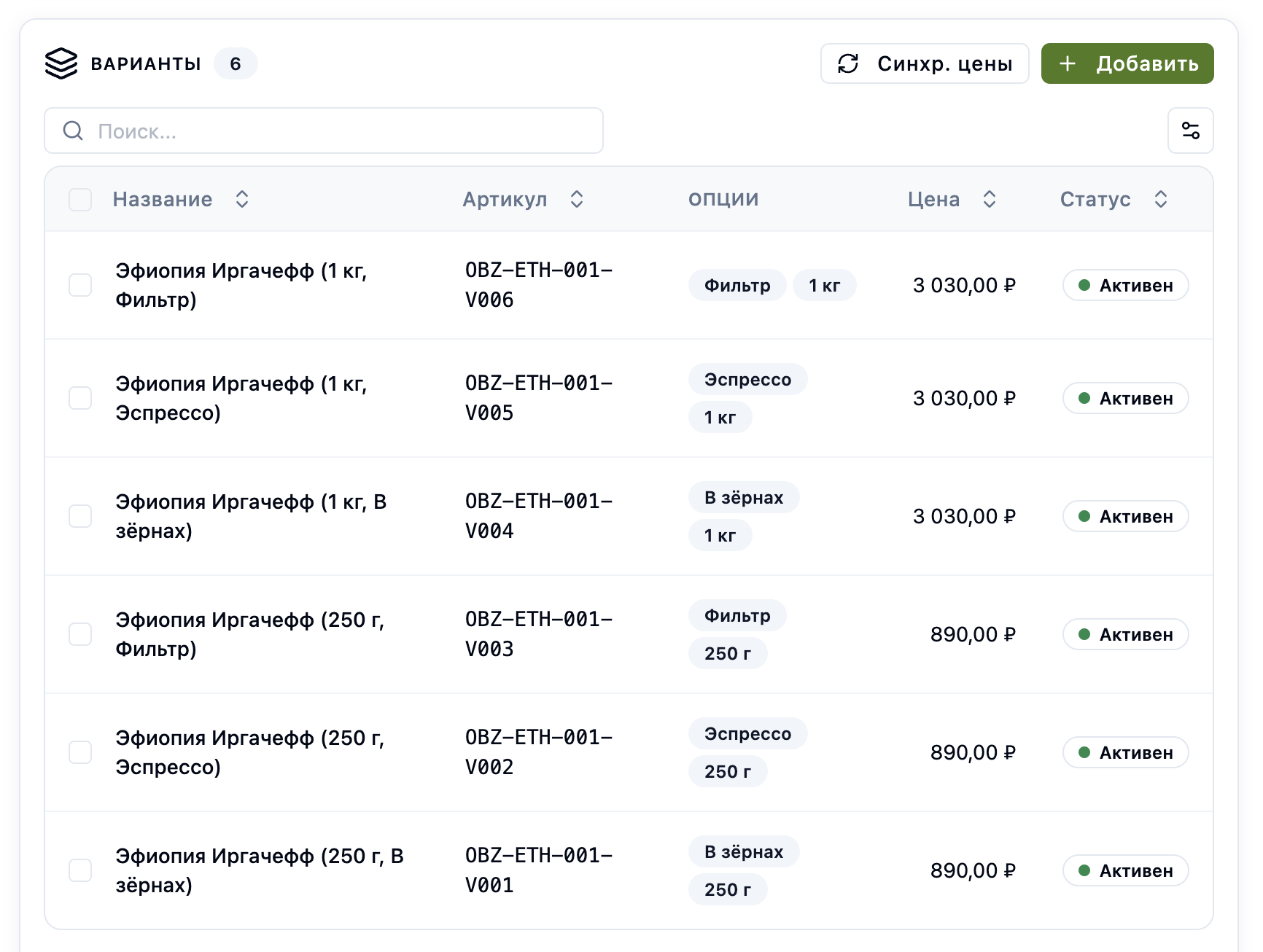Image resolution: width=1263 pixels, height=952 pixels.
Task: Click the Активен status badge in V001 row
Action: pyautogui.click(x=1125, y=870)
